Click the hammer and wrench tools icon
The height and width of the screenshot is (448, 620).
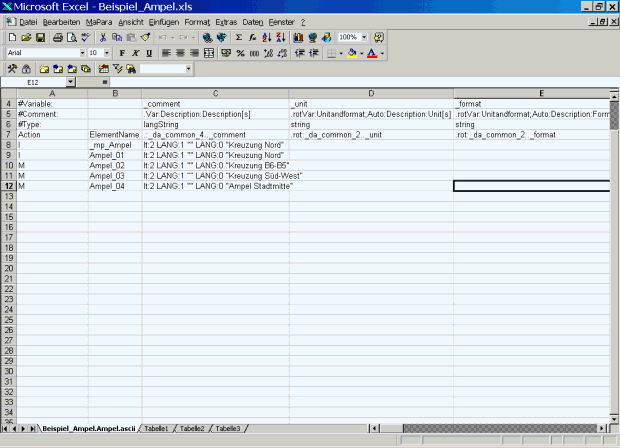pos(12,69)
